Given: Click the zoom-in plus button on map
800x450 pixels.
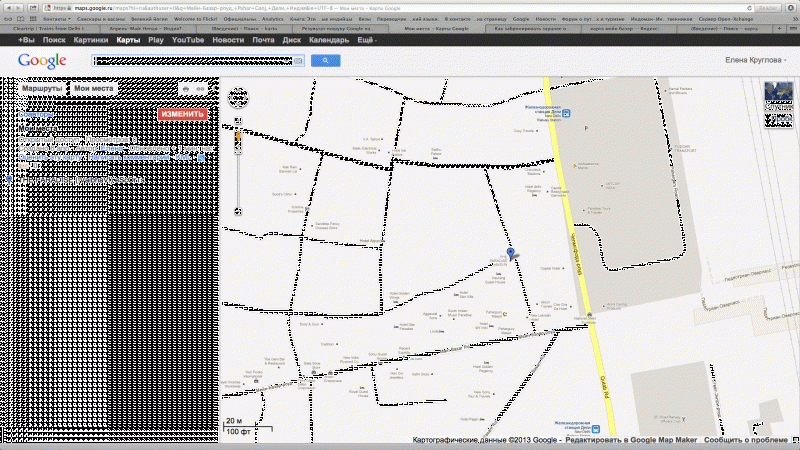Looking at the screenshot, I should point(238,121).
